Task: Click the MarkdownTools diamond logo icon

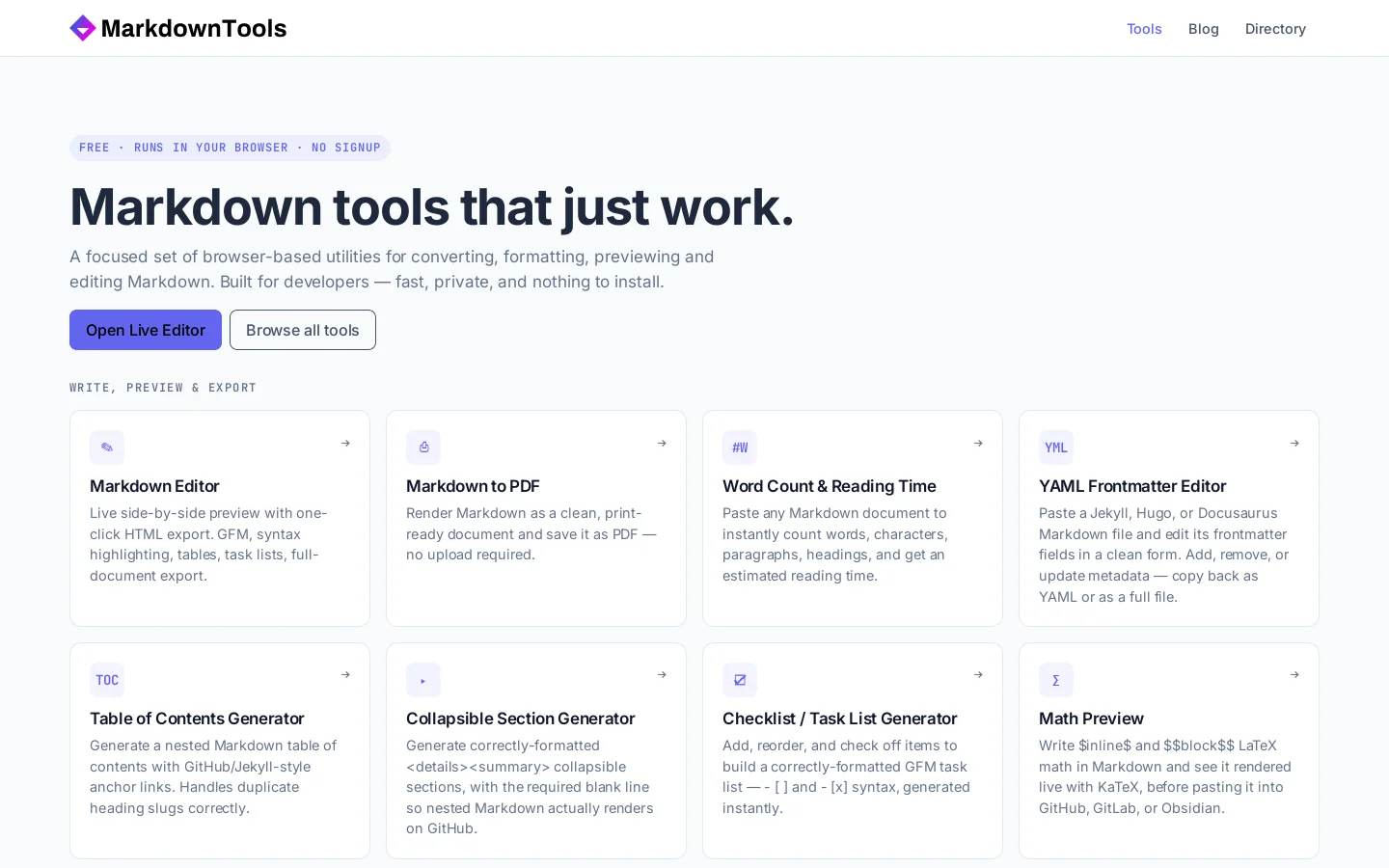Action: [x=83, y=28]
